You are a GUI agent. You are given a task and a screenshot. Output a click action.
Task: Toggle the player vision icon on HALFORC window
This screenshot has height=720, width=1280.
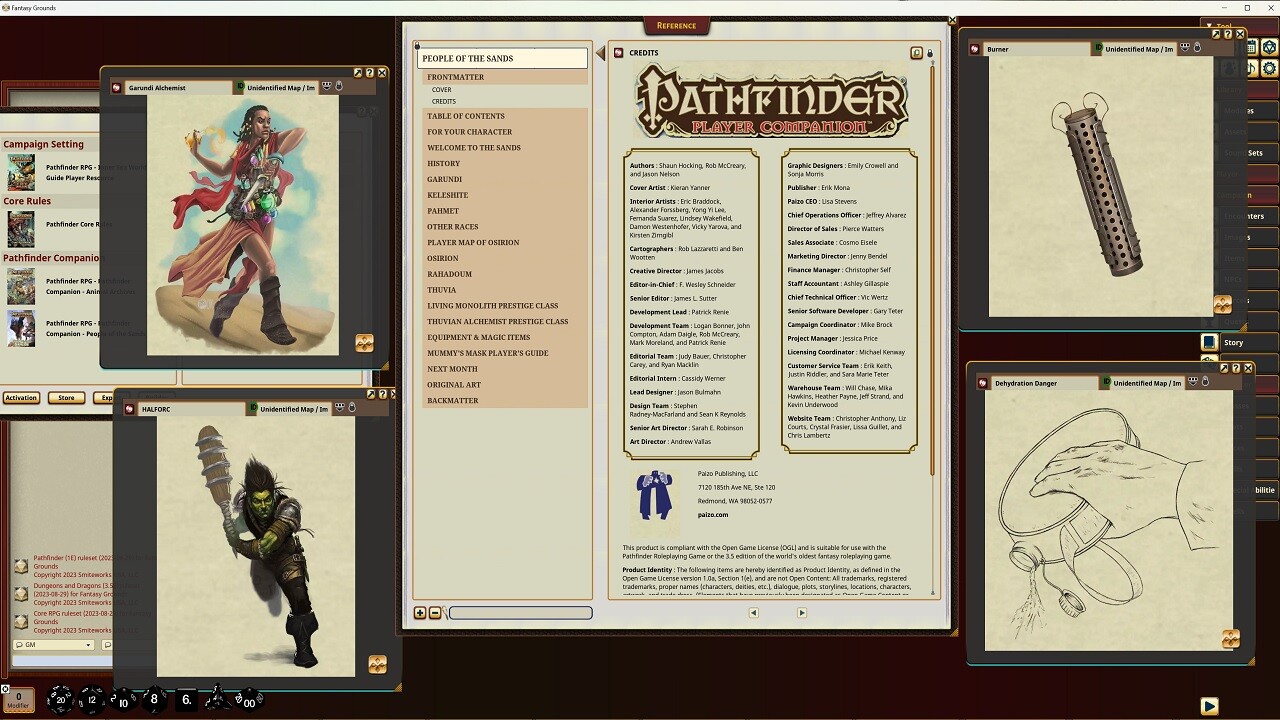(339, 409)
